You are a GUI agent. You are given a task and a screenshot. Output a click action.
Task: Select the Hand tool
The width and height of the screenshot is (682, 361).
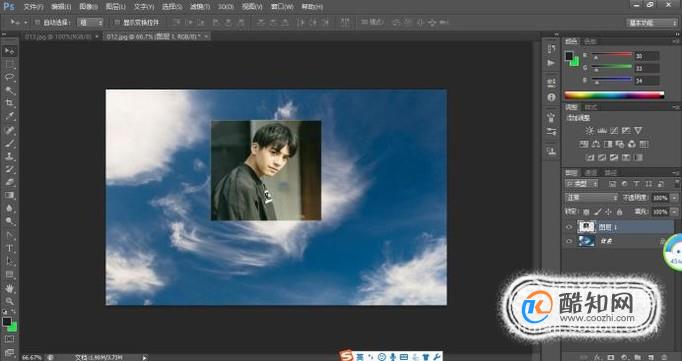coord(10,288)
